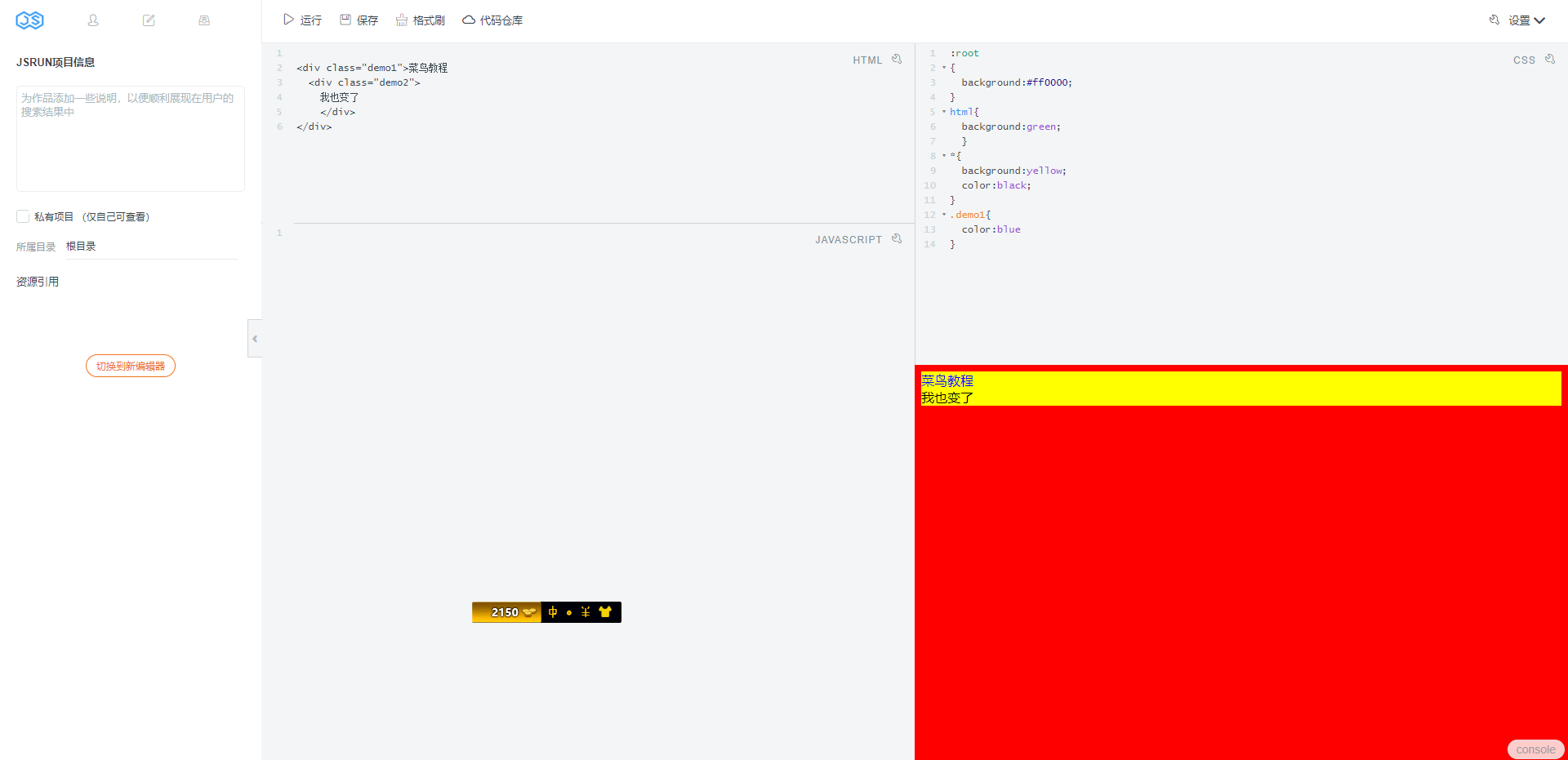Collapse the left panel with the chevron handle

[x=254, y=338]
